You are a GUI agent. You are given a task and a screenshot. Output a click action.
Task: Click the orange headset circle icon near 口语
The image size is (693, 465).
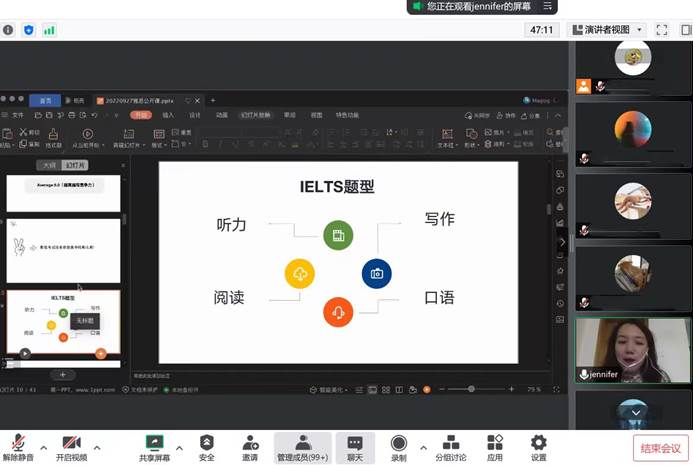click(338, 312)
